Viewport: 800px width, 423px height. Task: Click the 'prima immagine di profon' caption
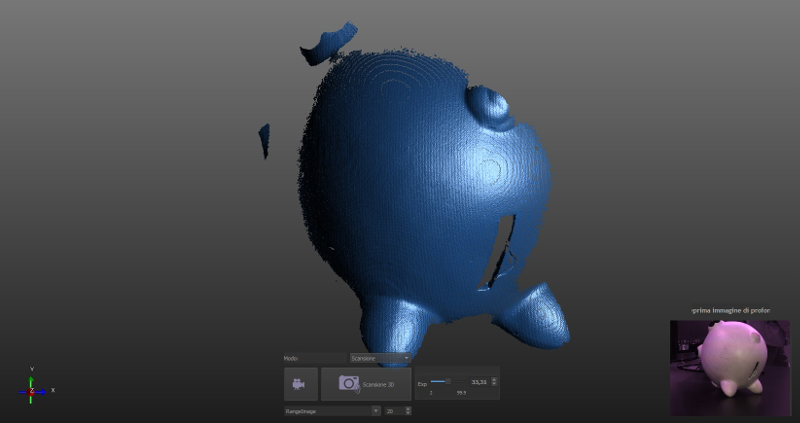731,310
